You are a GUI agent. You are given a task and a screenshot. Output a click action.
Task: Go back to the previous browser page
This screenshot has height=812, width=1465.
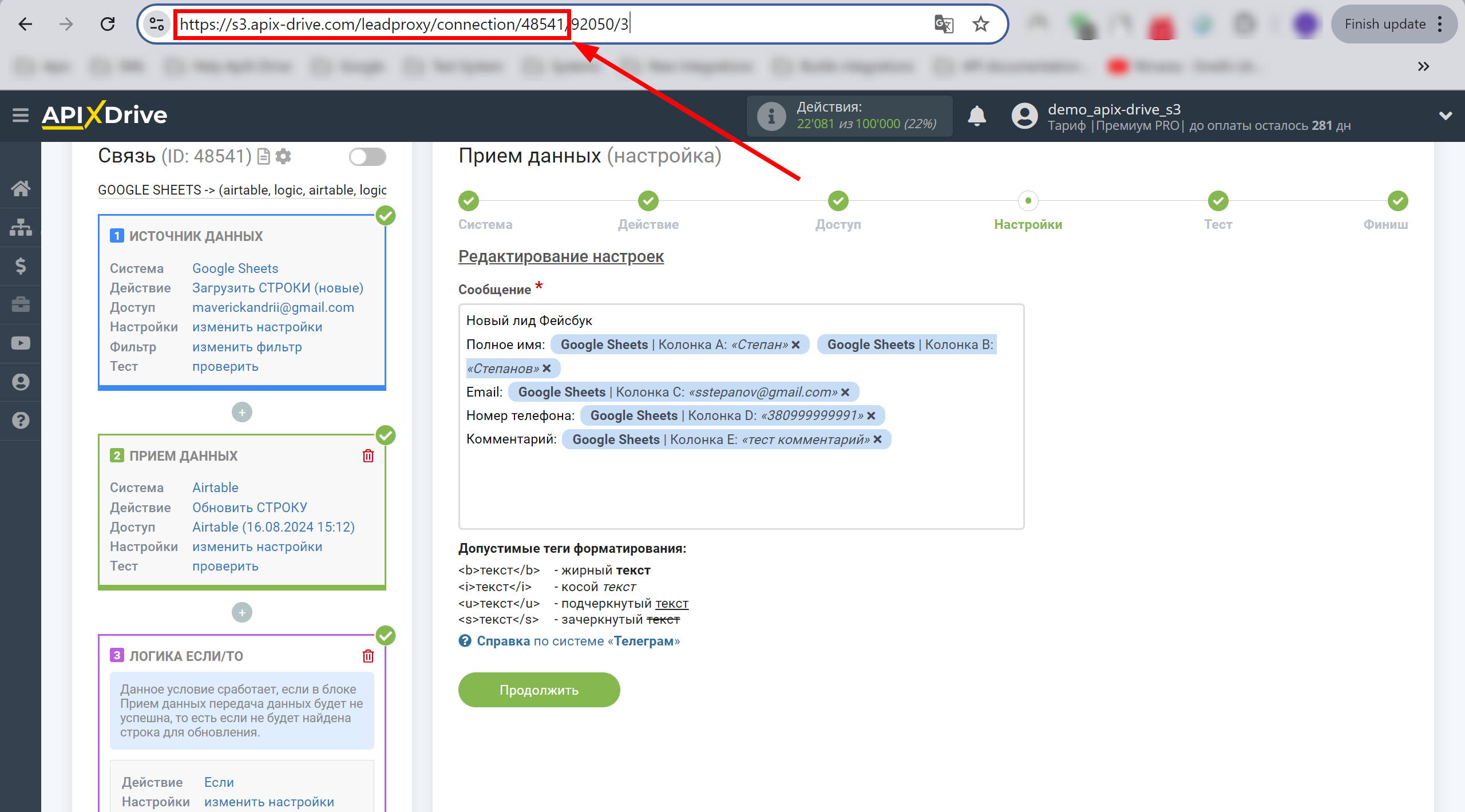[25, 24]
